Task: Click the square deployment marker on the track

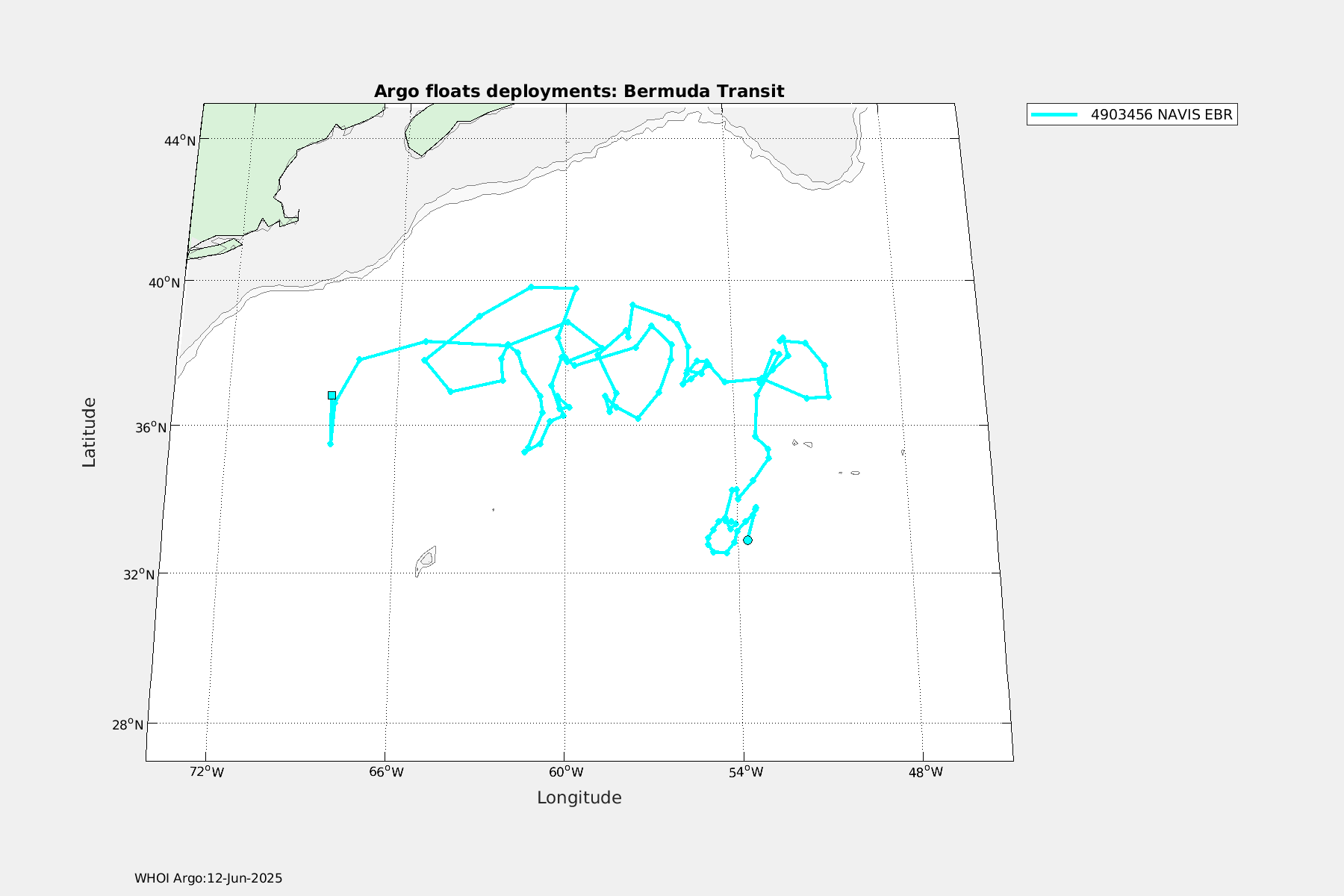Action: 332,395
